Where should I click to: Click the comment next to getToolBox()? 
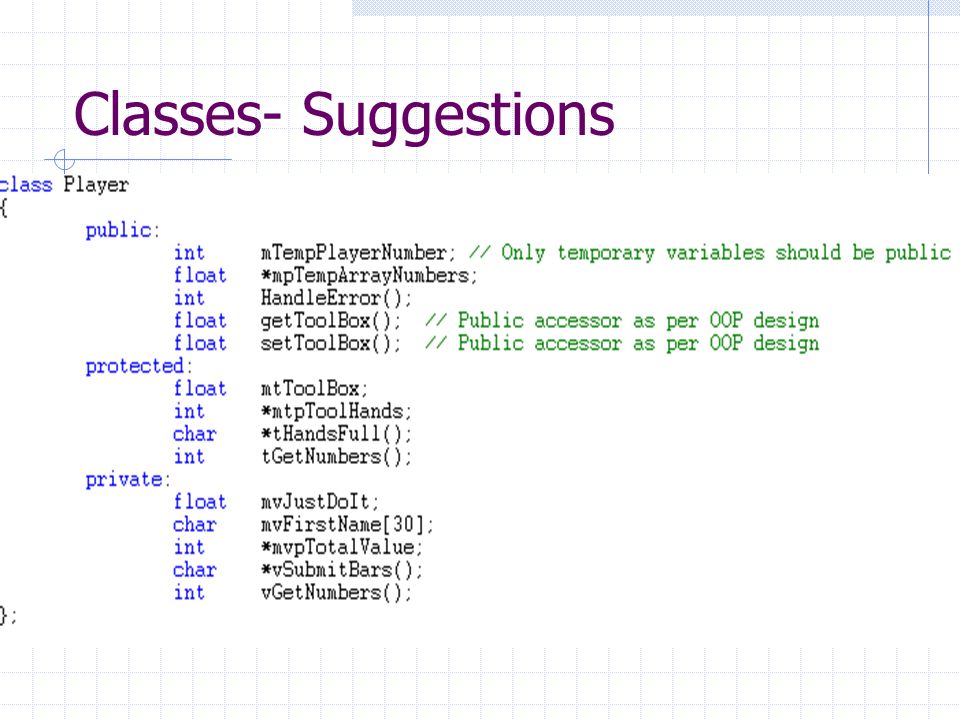(622, 321)
